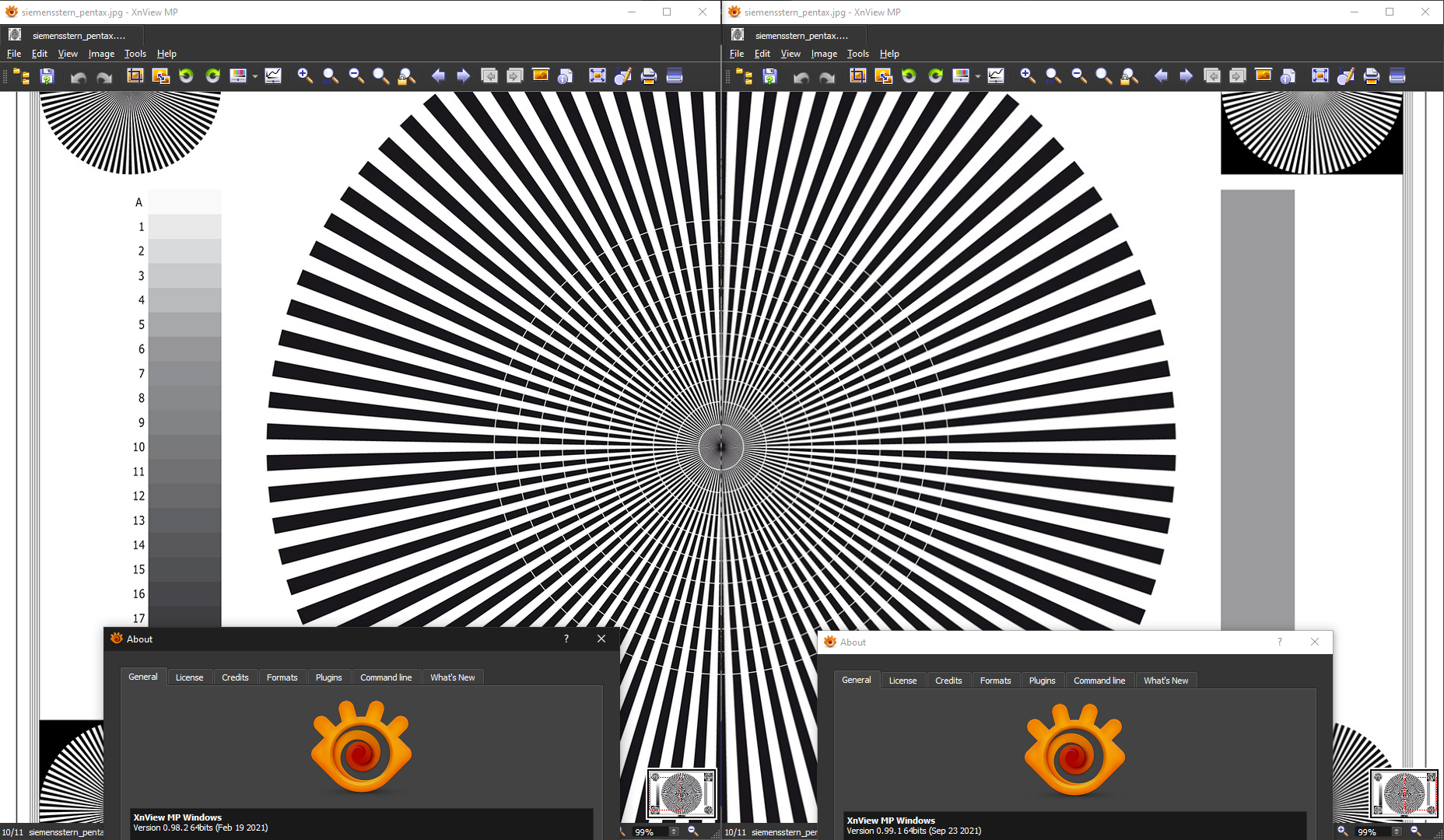Open Credits tab in left About dialog

point(235,677)
